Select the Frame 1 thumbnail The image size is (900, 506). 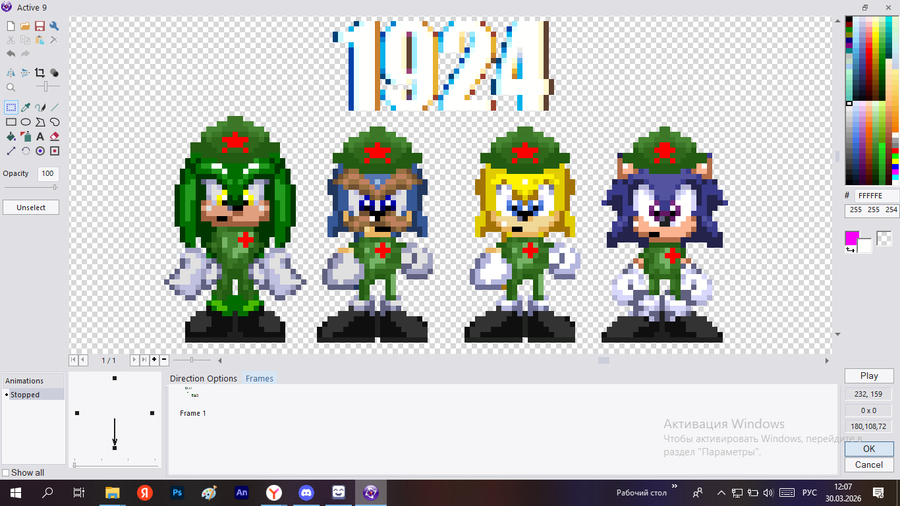pyautogui.click(x=192, y=401)
